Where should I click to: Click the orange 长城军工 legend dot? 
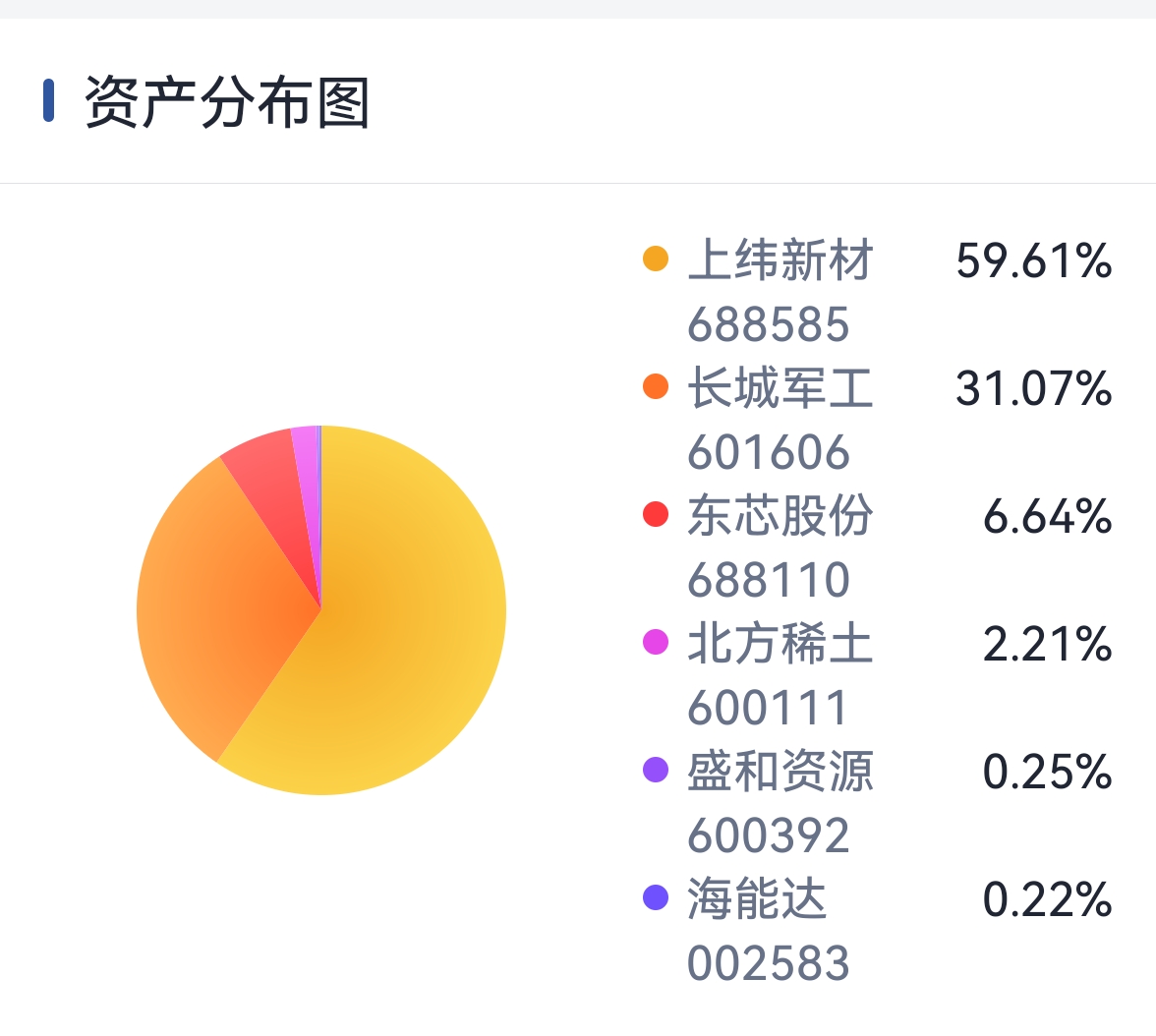[x=656, y=386]
